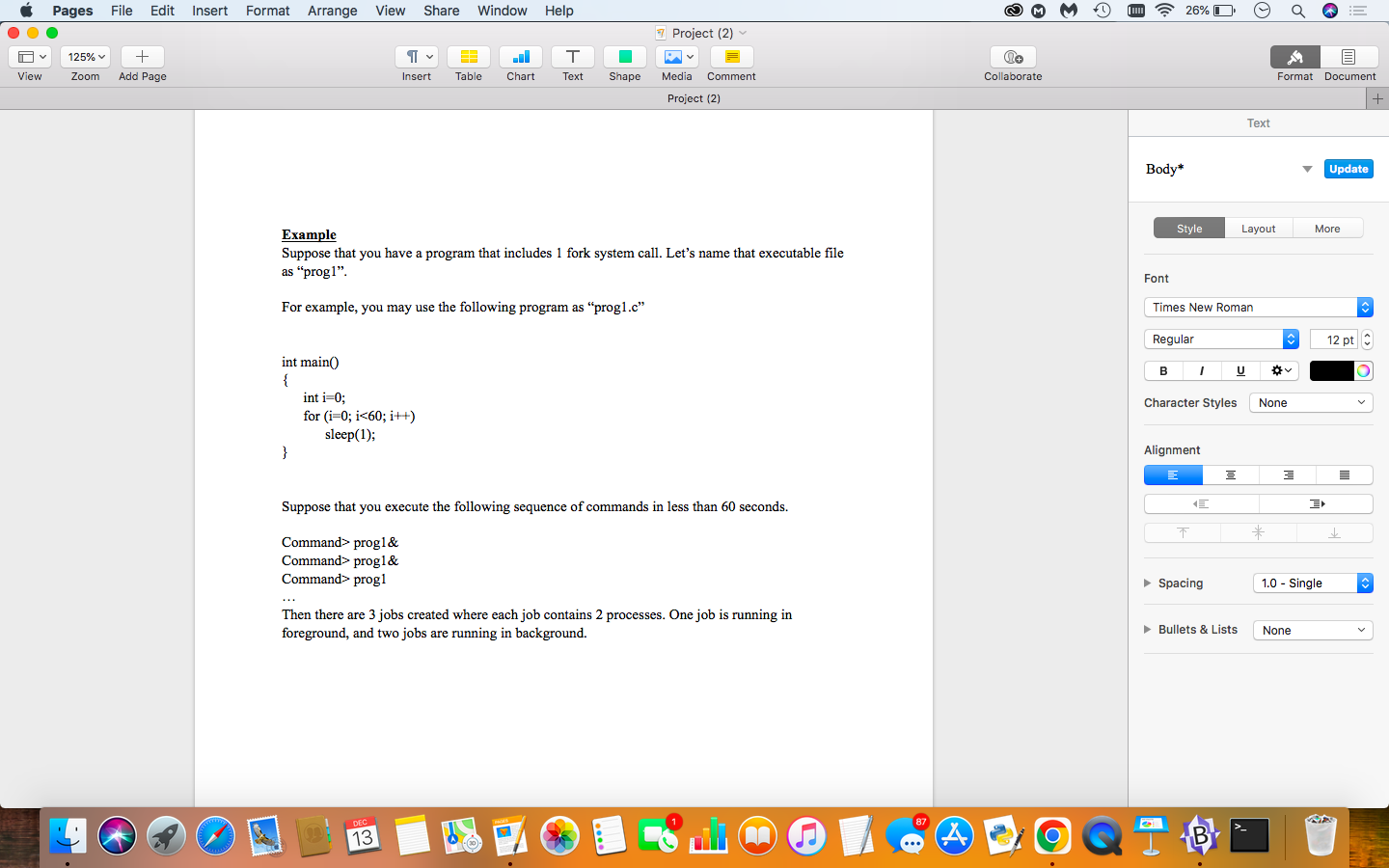Insert a Shape from toolbar
Screen dimensions: 1389x868
(x=625, y=57)
